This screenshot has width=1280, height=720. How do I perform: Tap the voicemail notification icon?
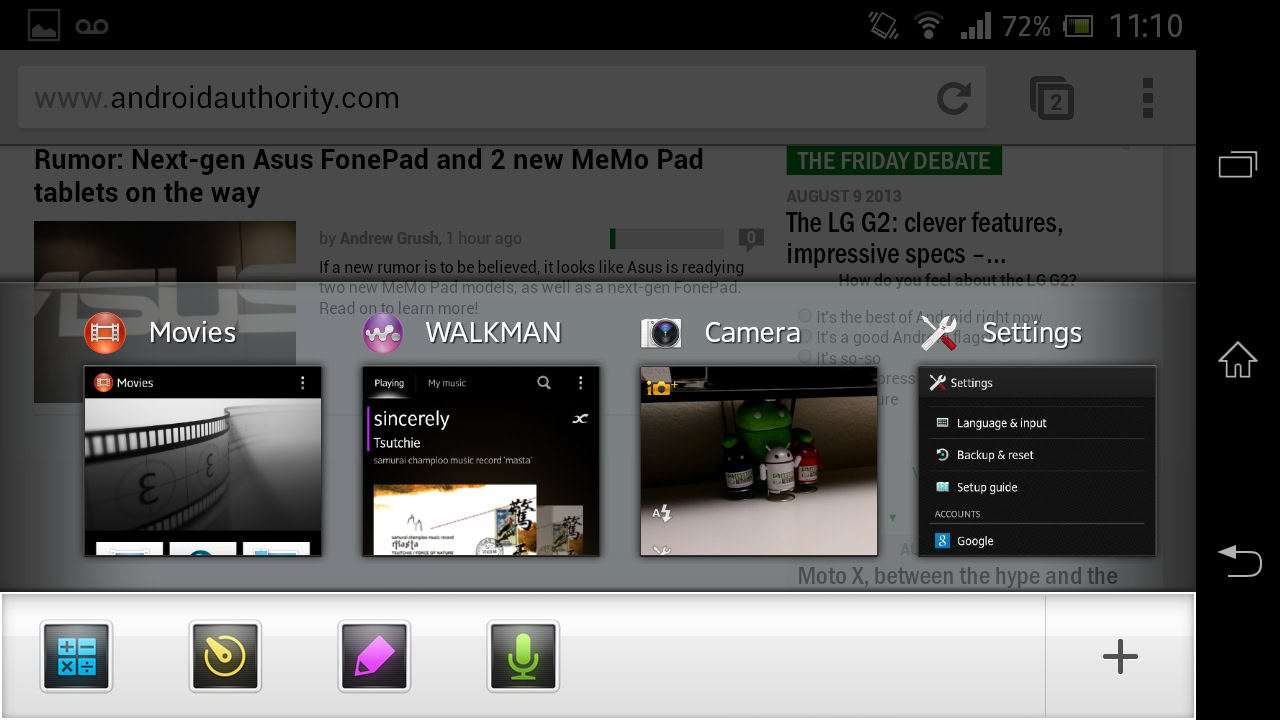[x=92, y=26]
